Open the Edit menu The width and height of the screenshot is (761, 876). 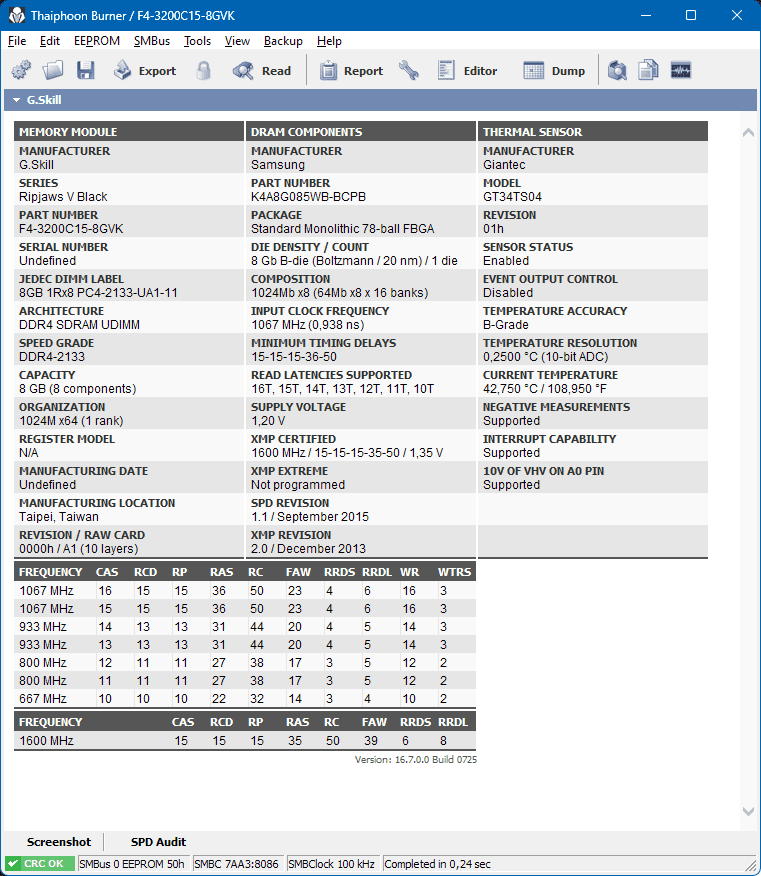[x=50, y=41]
